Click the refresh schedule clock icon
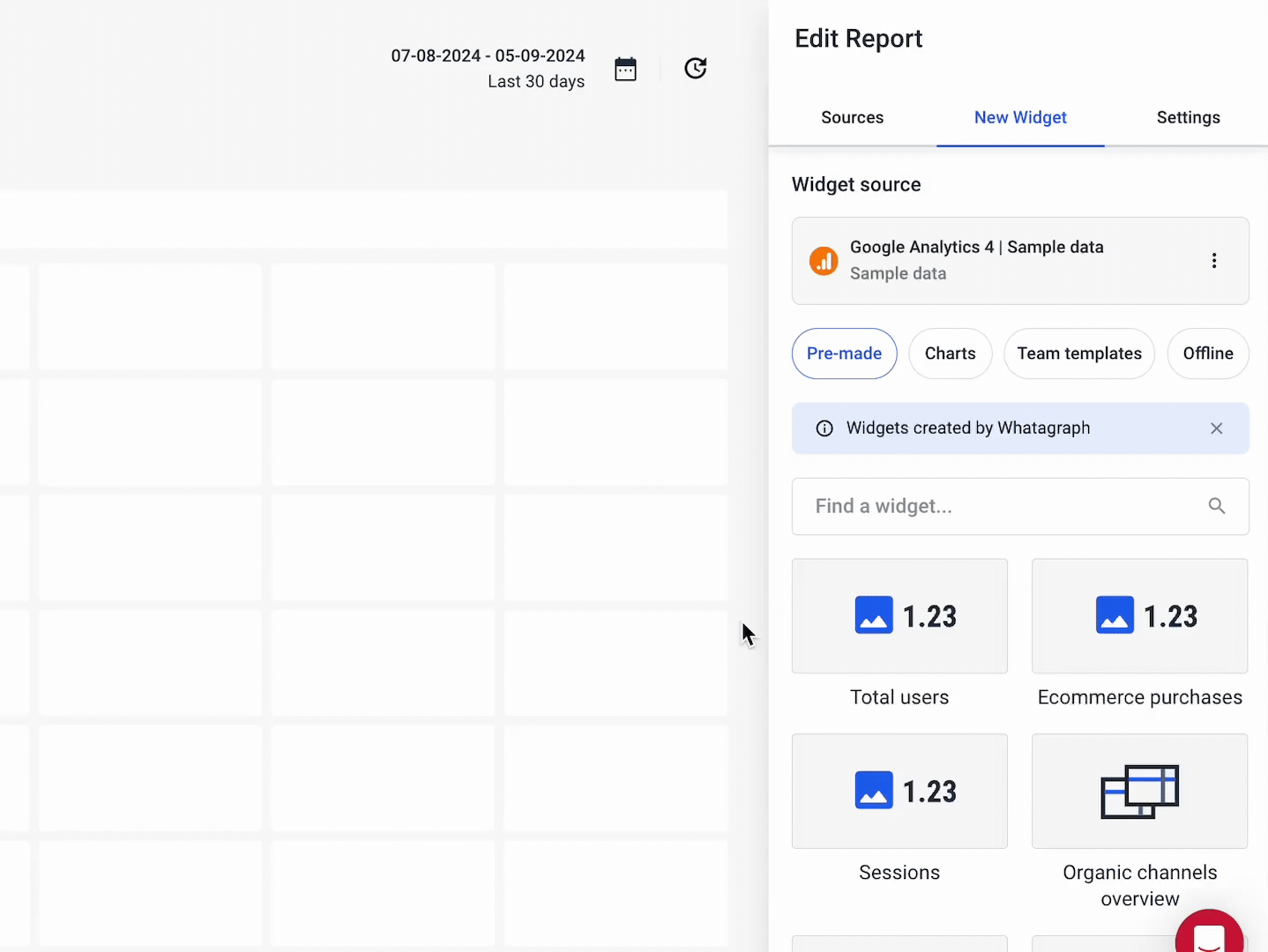 (x=695, y=69)
